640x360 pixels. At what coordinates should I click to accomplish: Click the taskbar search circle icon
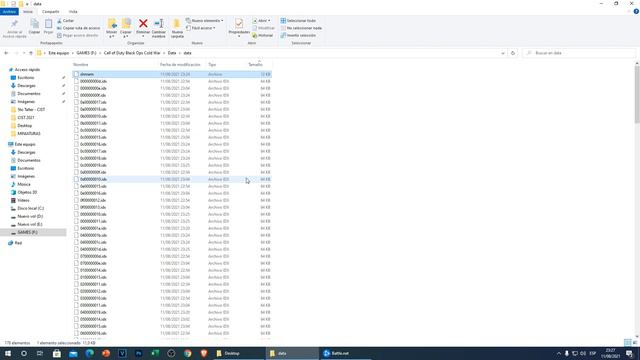coord(24,353)
